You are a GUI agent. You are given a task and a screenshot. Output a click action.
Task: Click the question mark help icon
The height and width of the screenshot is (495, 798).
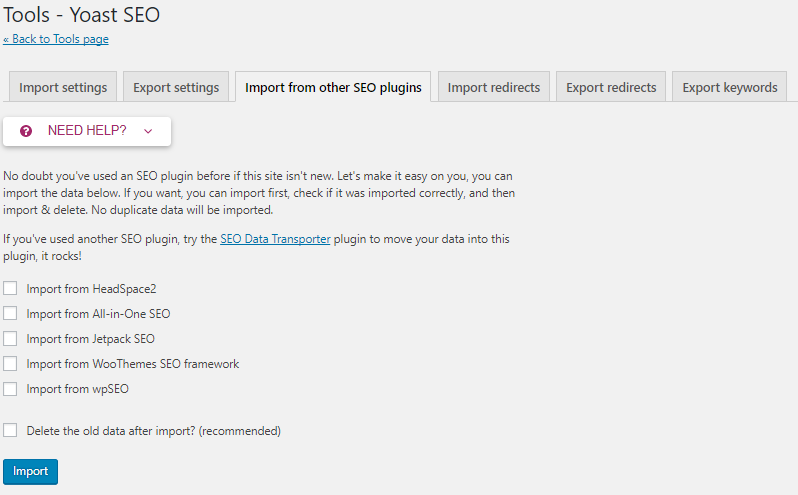[x=26, y=131]
